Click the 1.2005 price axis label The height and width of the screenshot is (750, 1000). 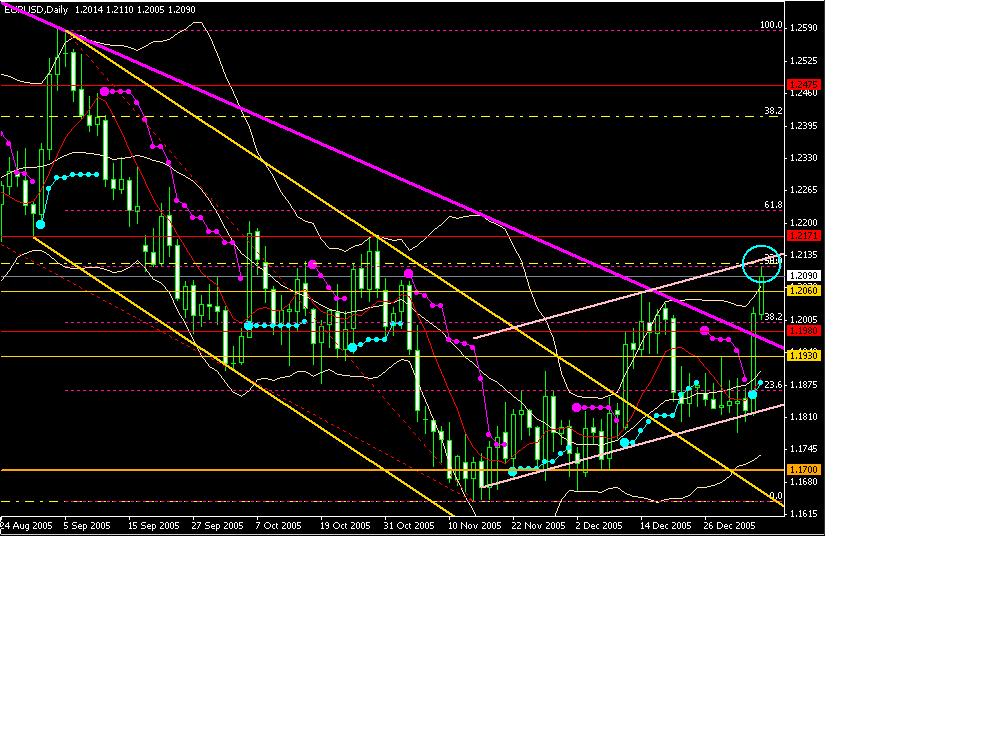coord(804,320)
